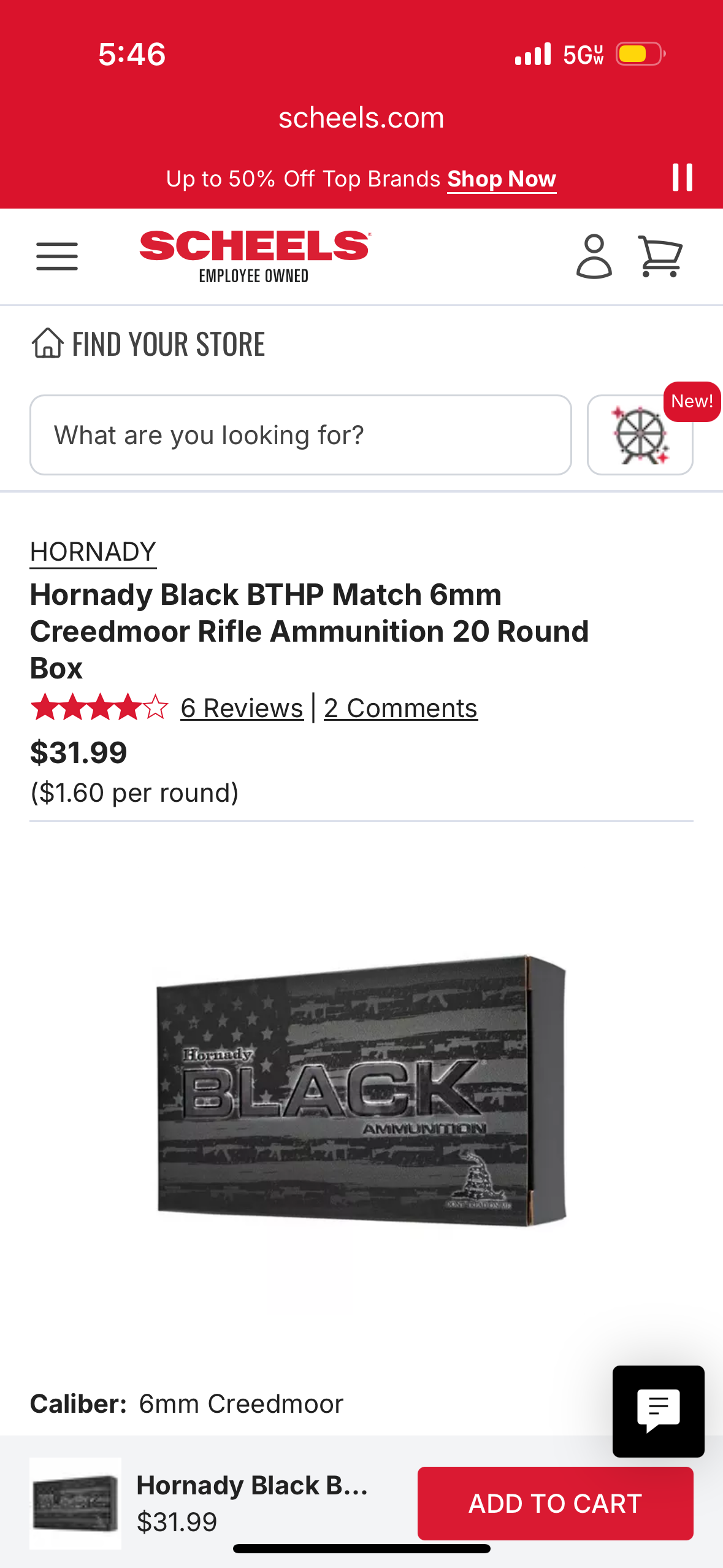The height and width of the screenshot is (1568, 723).
Task: Tap the Scheels logo
Action: tap(254, 256)
